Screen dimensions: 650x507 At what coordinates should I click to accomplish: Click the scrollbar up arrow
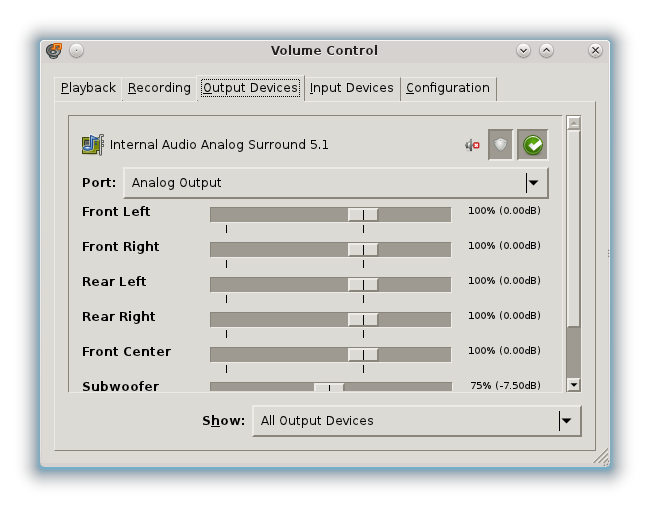[x=573, y=123]
